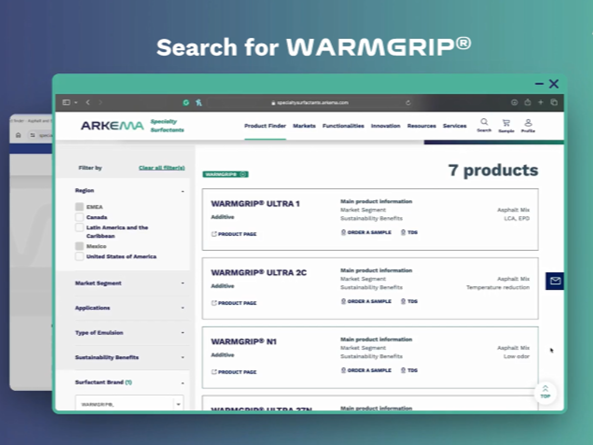Click Clear all filter(s) link

point(162,168)
